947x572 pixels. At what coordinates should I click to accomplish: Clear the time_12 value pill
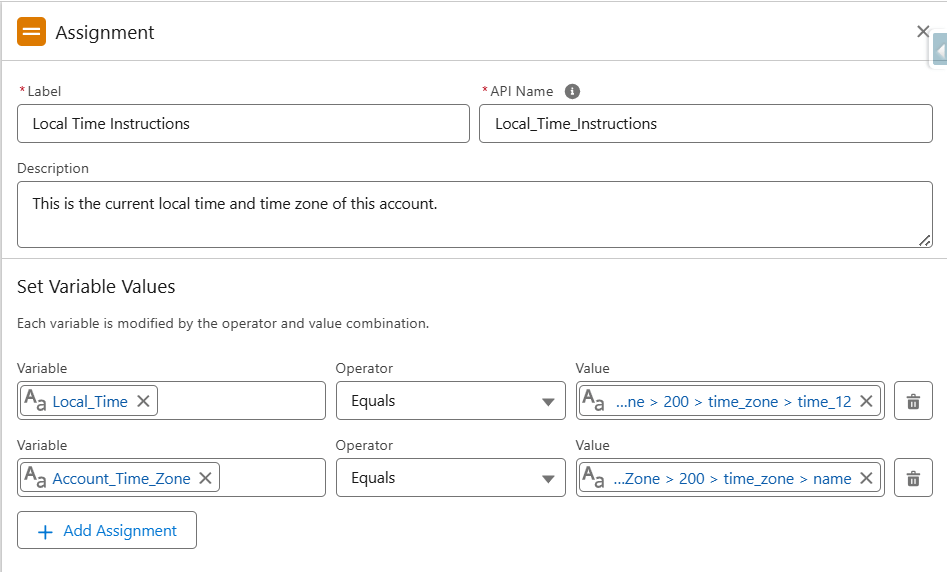[866, 401]
